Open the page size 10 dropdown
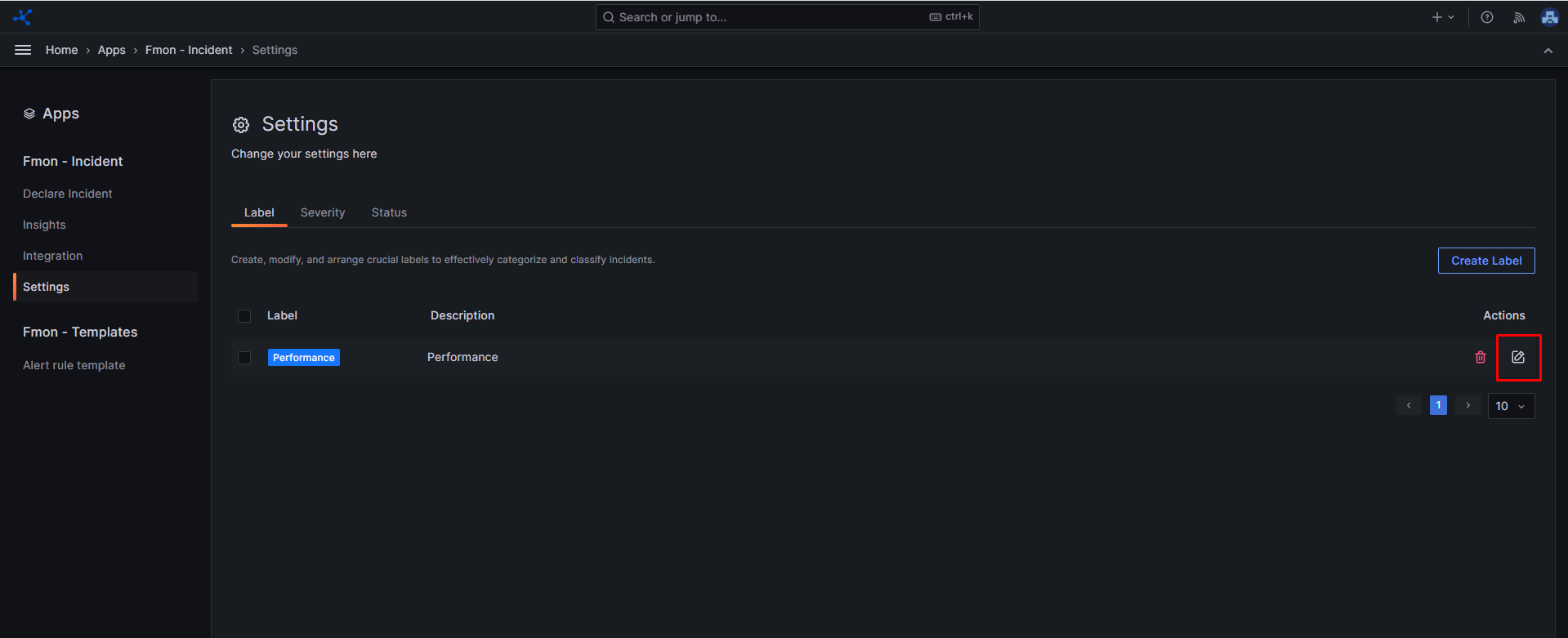The width and height of the screenshot is (1568, 638). click(x=1511, y=406)
